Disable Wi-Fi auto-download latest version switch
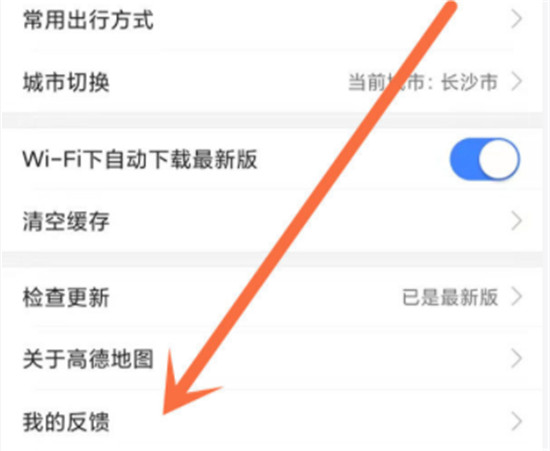Screen dimensions: 550x451 click(x=485, y=159)
